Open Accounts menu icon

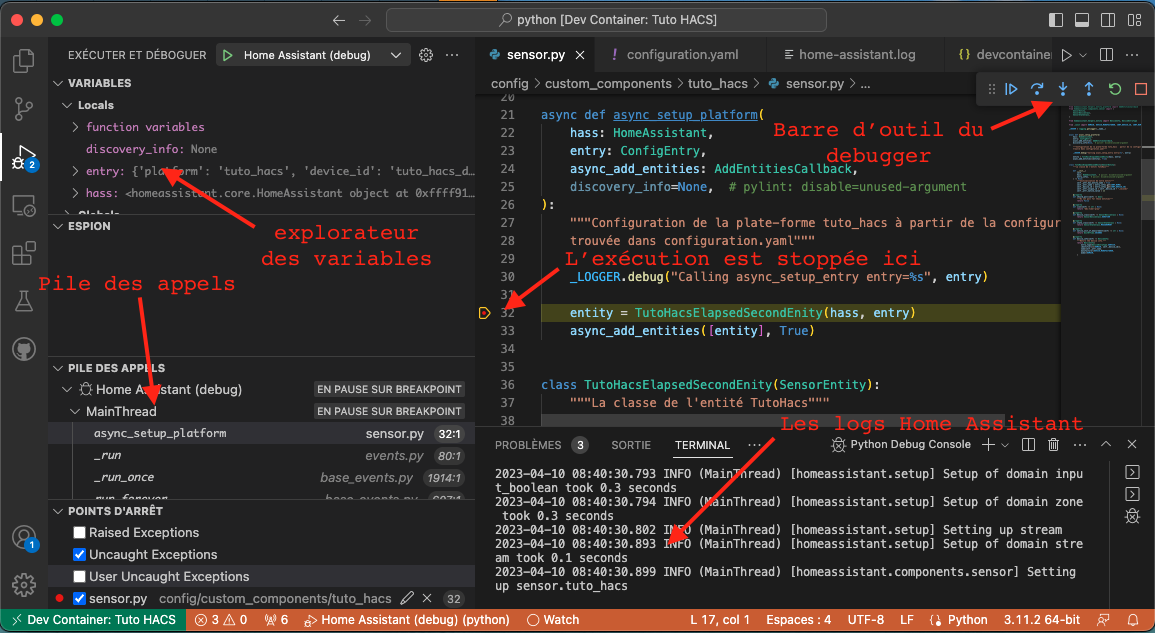pos(24,537)
